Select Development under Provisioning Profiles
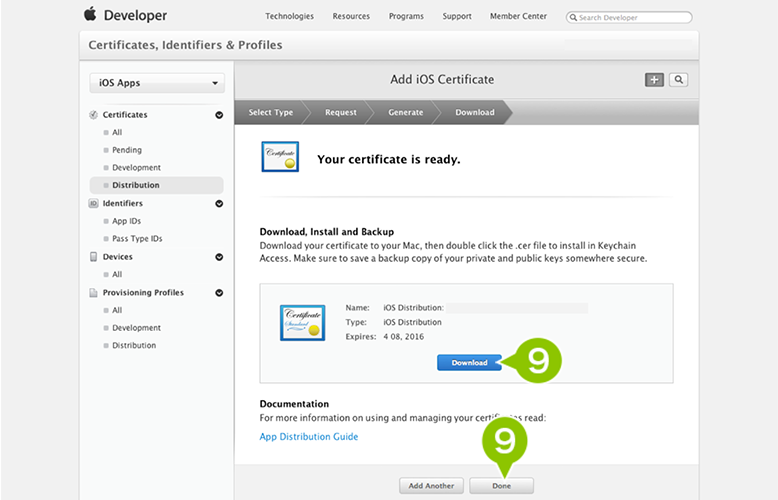The height and width of the screenshot is (500, 778). 136,328
